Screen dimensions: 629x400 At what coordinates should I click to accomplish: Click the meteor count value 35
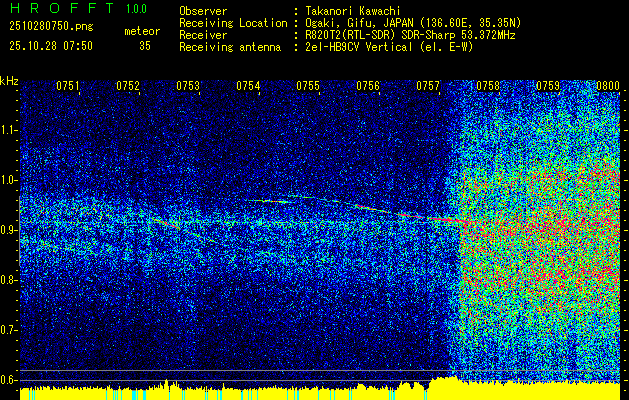[x=145, y=46]
